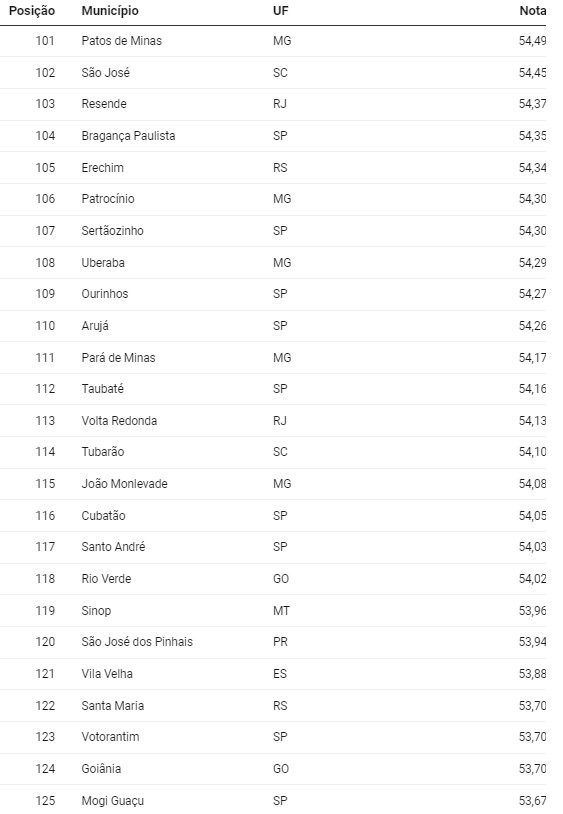Viewport: 563px width, 814px height.
Task: Click the Goiânia municipality name
Action: point(101,769)
